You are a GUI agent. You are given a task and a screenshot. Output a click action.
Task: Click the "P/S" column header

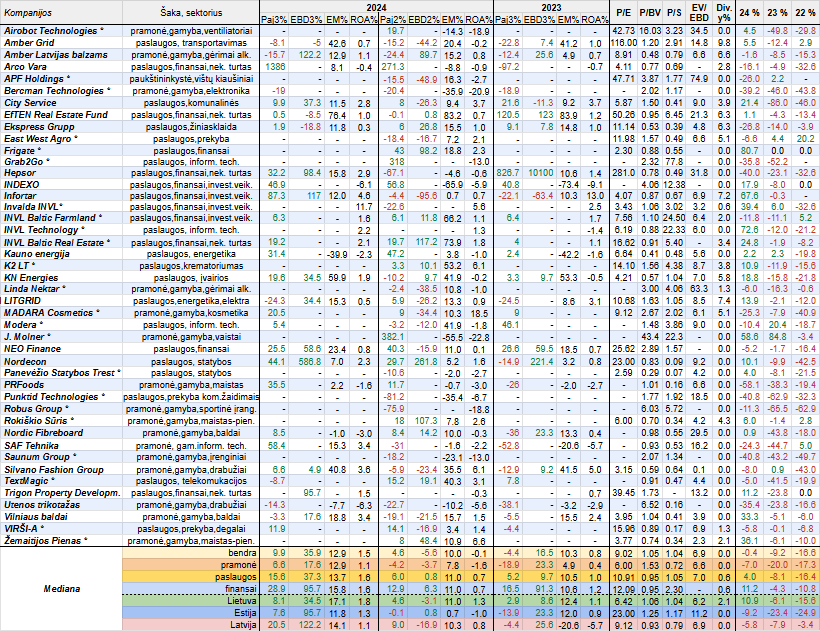tap(675, 13)
